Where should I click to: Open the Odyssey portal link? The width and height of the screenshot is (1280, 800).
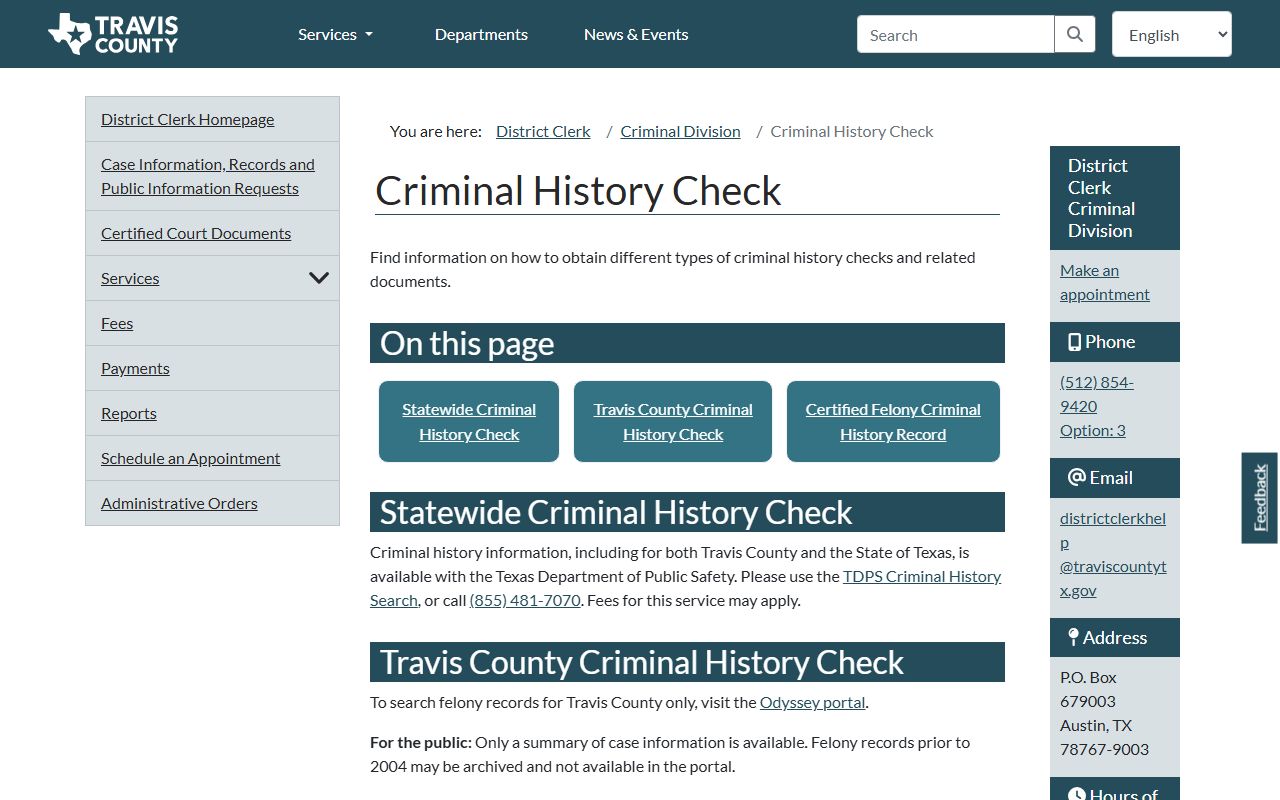click(812, 702)
